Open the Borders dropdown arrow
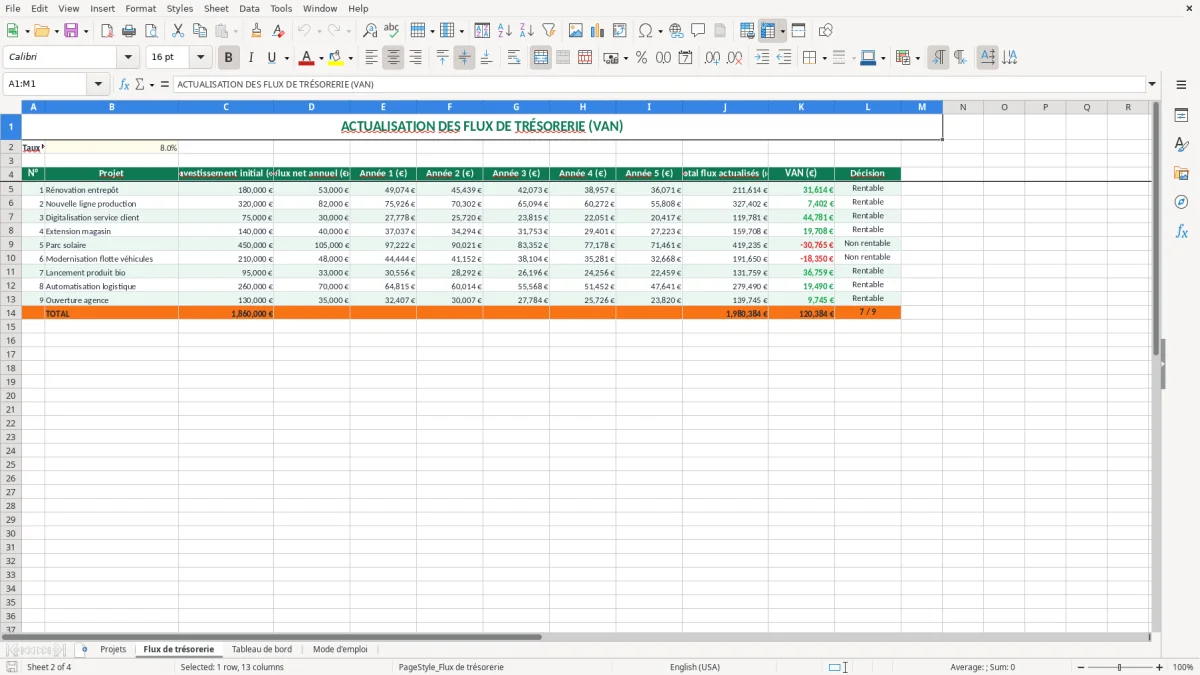 click(824, 58)
